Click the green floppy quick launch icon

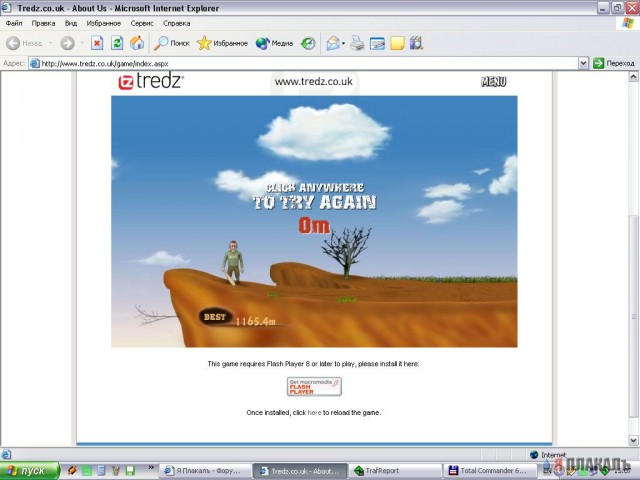tap(130, 471)
